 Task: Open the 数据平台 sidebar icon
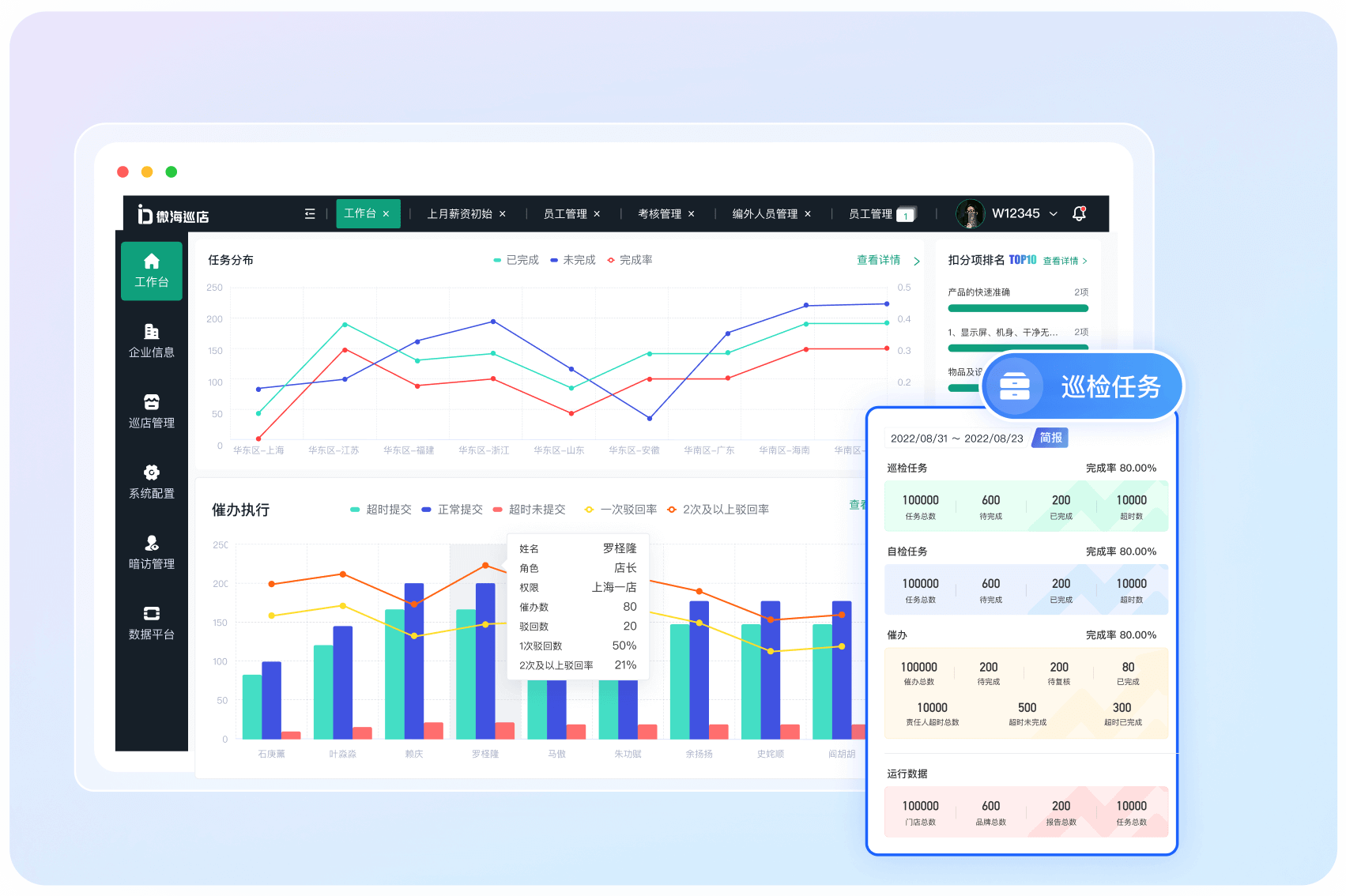tap(151, 613)
